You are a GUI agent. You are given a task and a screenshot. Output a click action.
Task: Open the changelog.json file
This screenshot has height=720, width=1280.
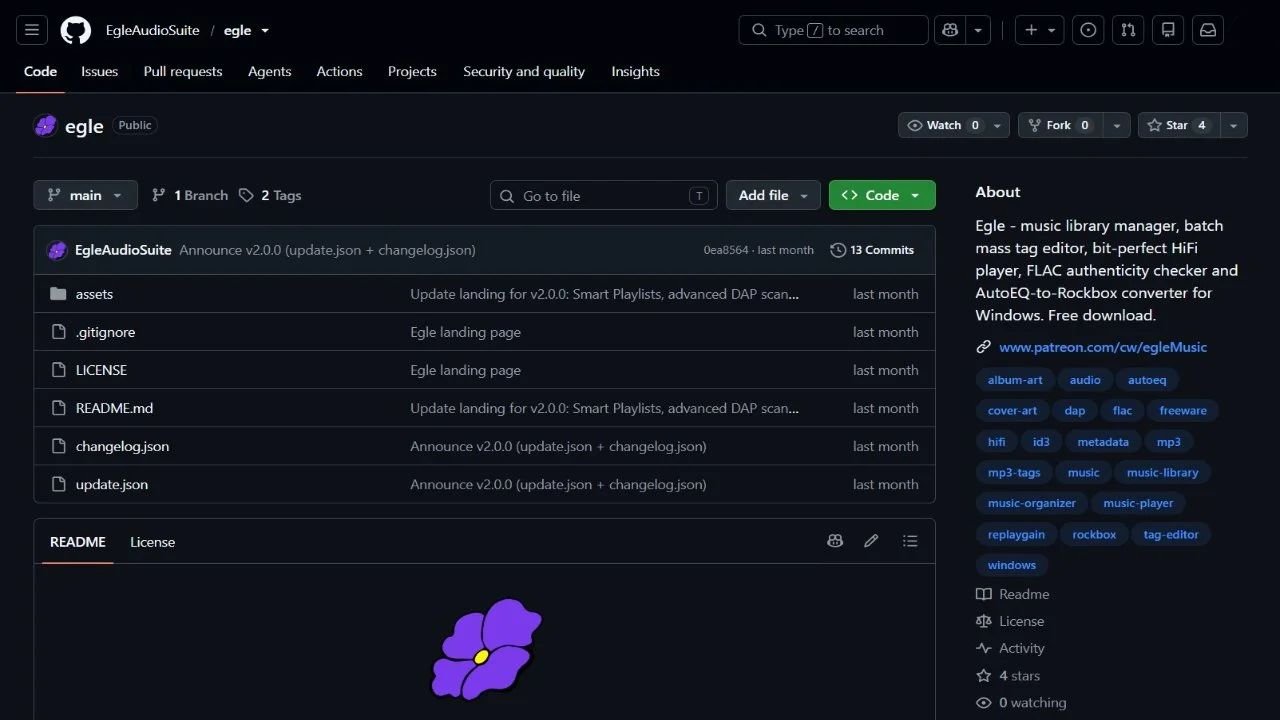122,446
